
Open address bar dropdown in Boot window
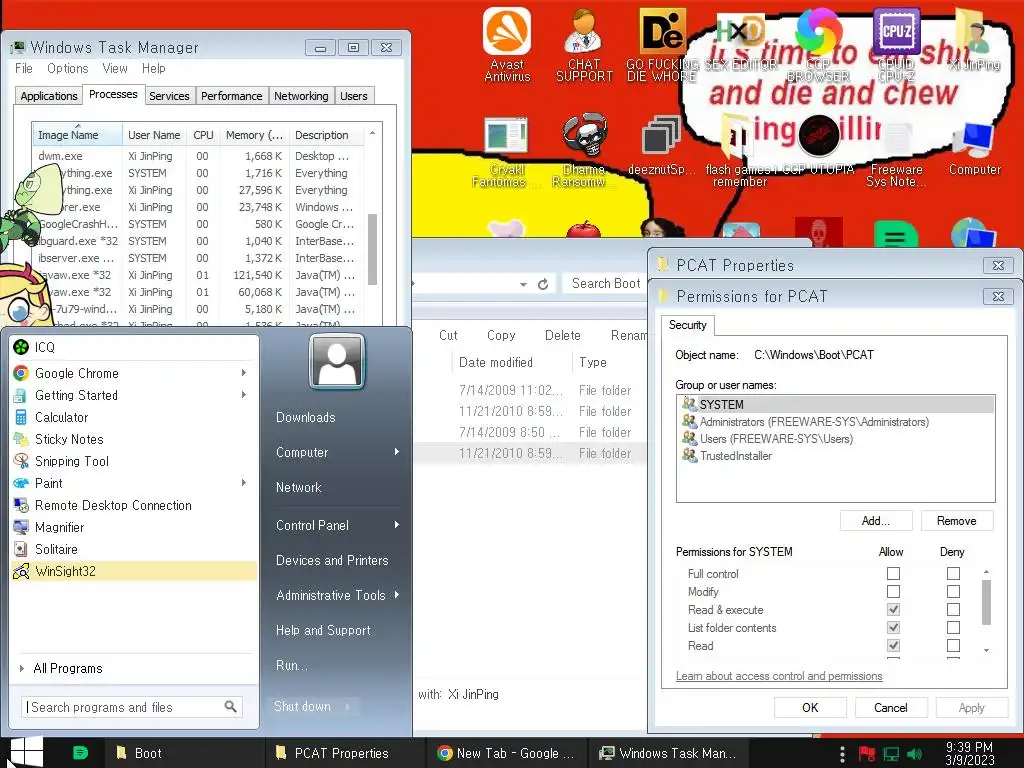tap(523, 284)
